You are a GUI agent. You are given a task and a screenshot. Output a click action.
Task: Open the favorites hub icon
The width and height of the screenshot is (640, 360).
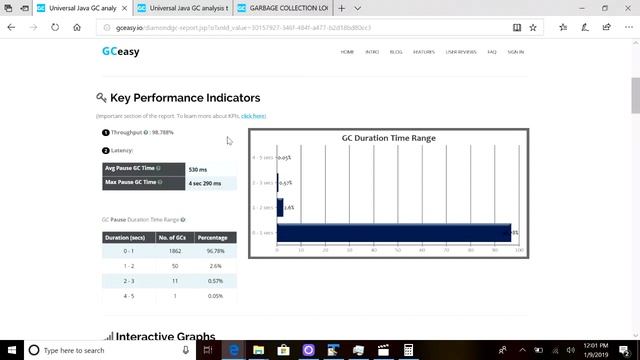tap(563, 27)
